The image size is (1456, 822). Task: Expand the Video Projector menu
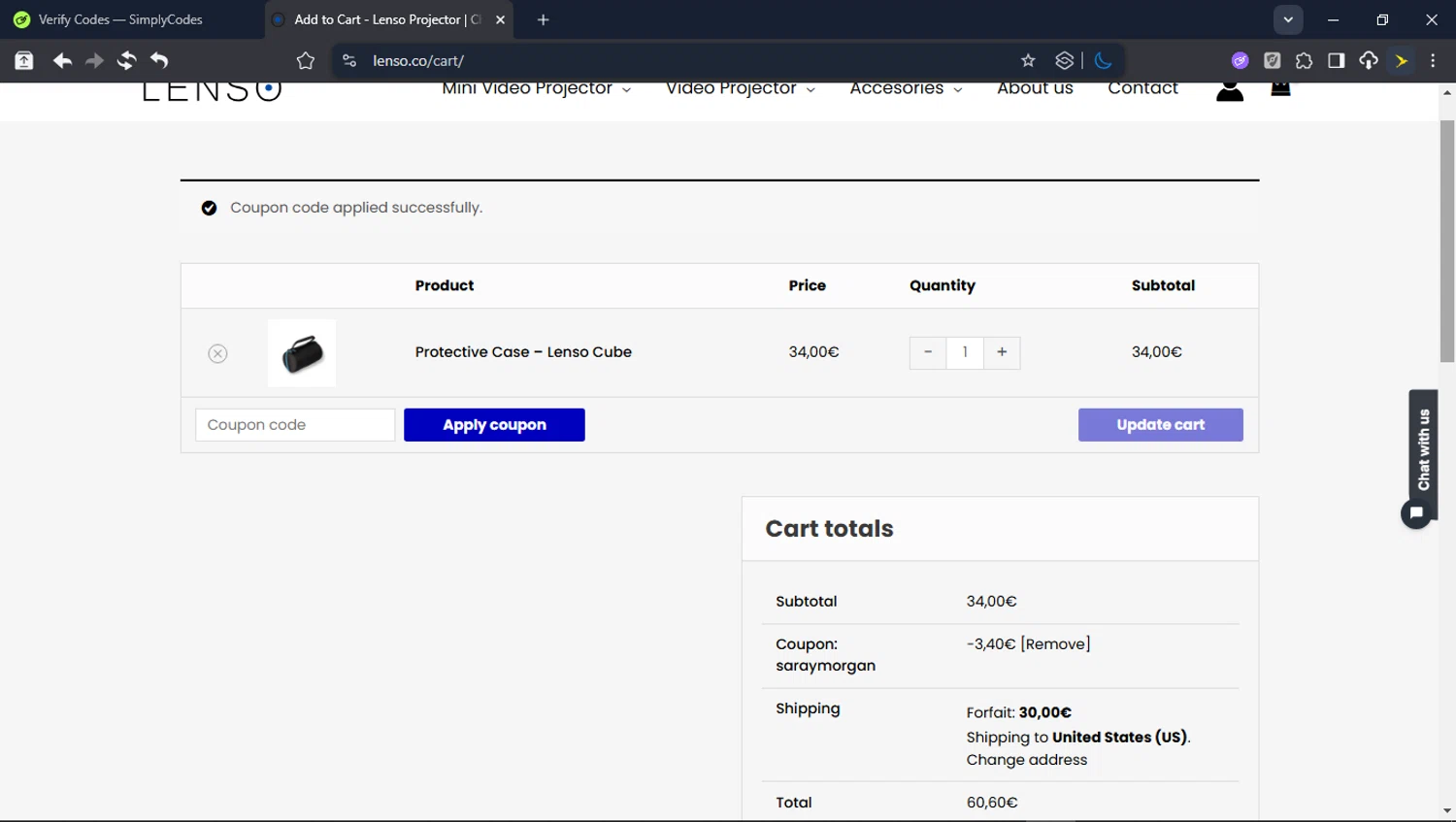coord(741,88)
